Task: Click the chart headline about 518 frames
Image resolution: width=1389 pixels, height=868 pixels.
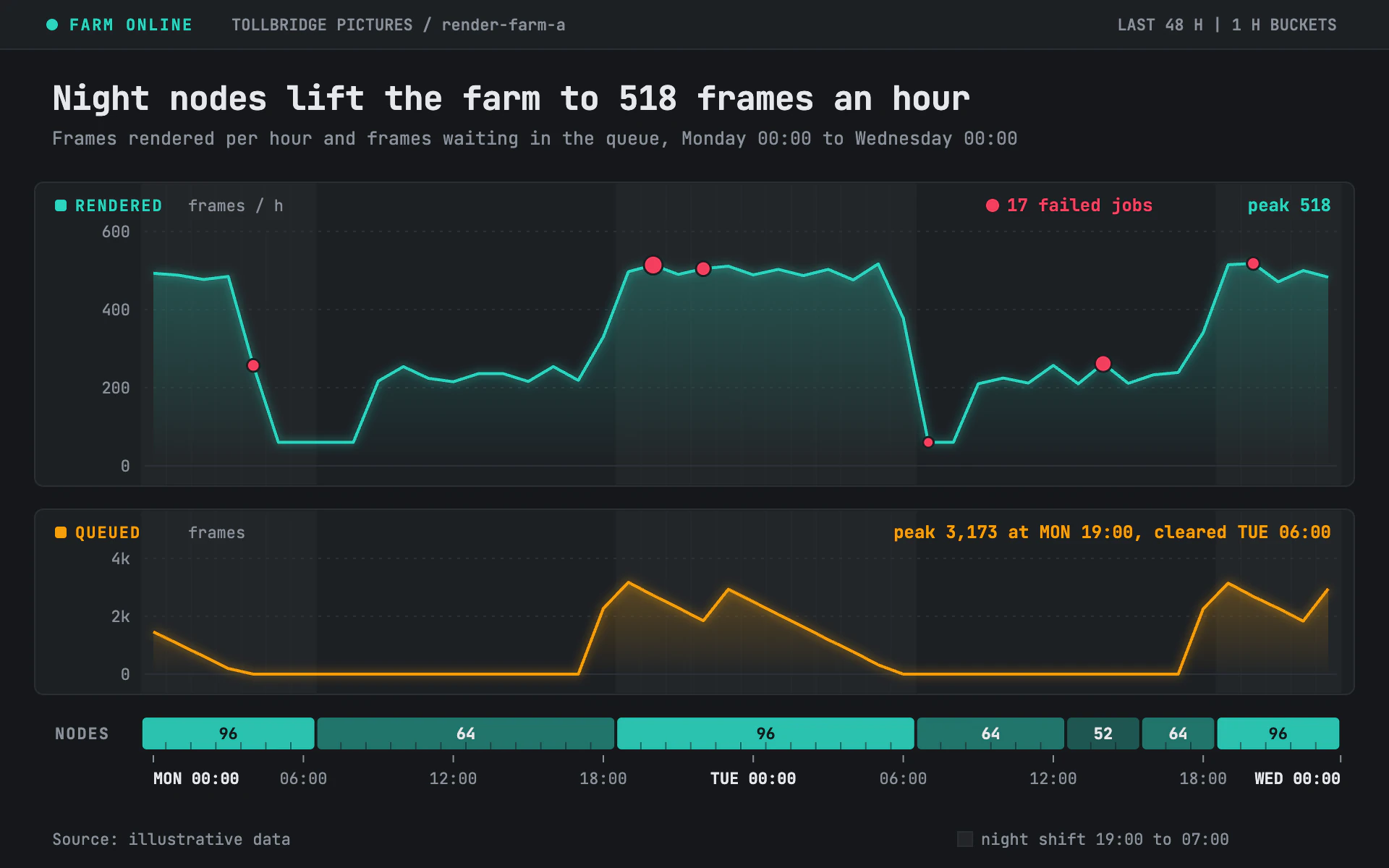Action: [x=511, y=98]
